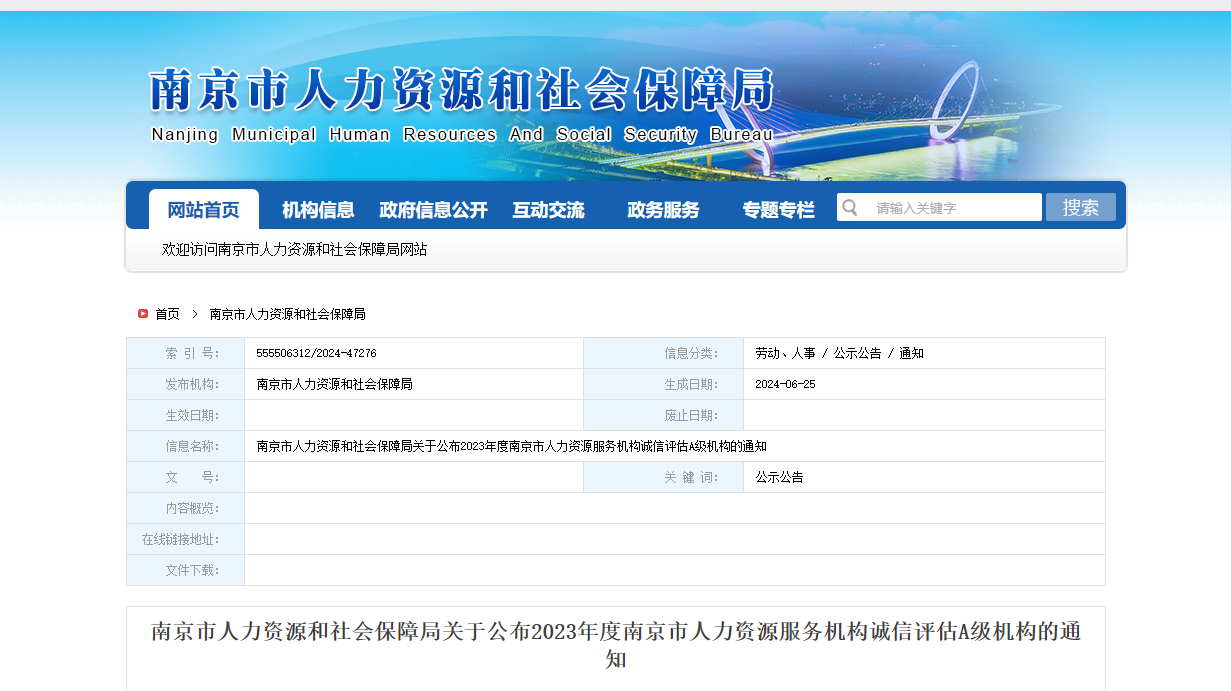
Task: Click the search magnifier icon
Action: pos(850,207)
